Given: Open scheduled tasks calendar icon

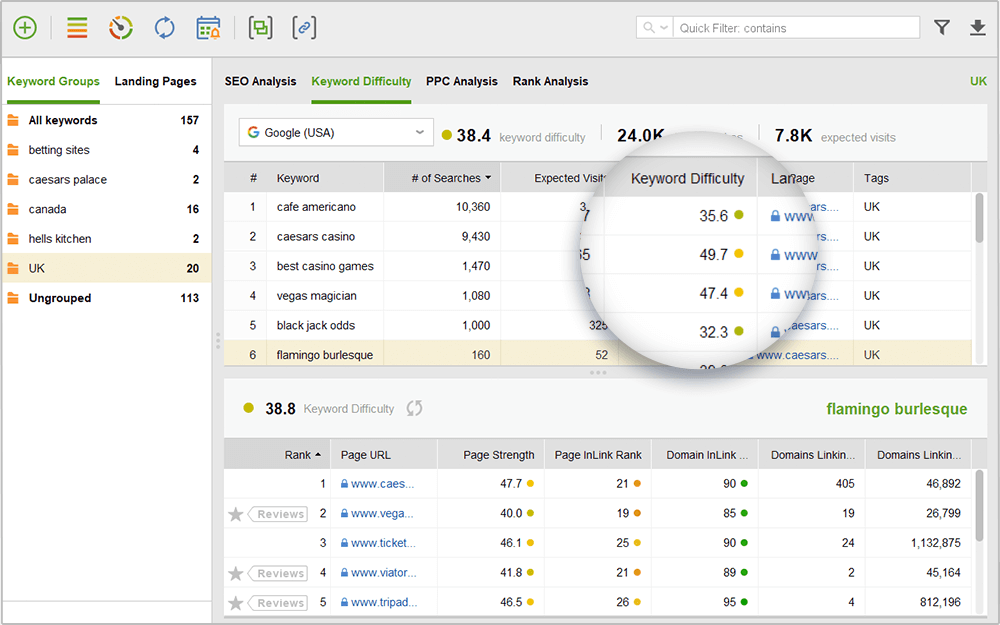Looking at the screenshot, I should (x=207, y=27).
